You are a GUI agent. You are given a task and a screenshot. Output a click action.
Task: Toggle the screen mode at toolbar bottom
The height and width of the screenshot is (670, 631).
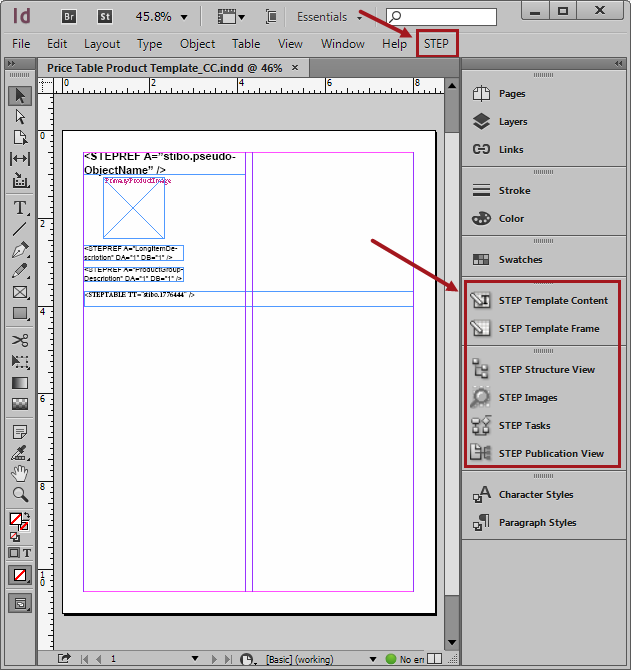pyautogui.click(x=20, y=603)
